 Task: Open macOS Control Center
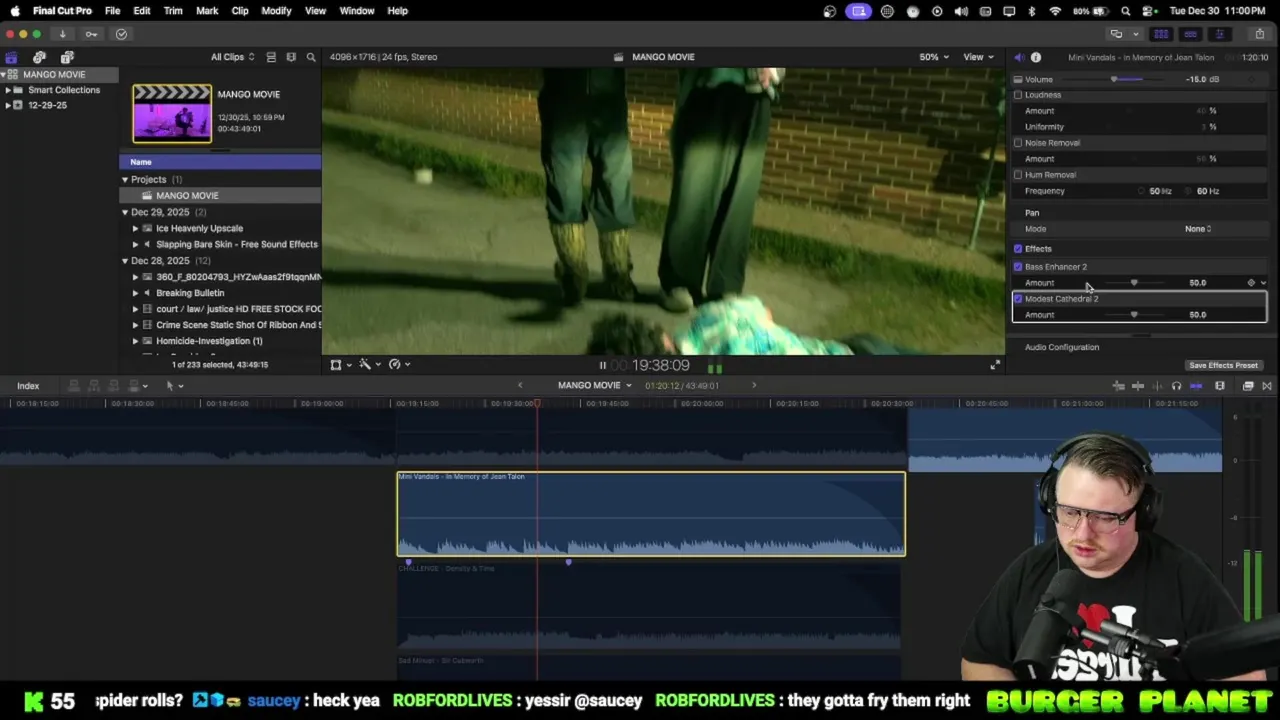click(1147, 11)
